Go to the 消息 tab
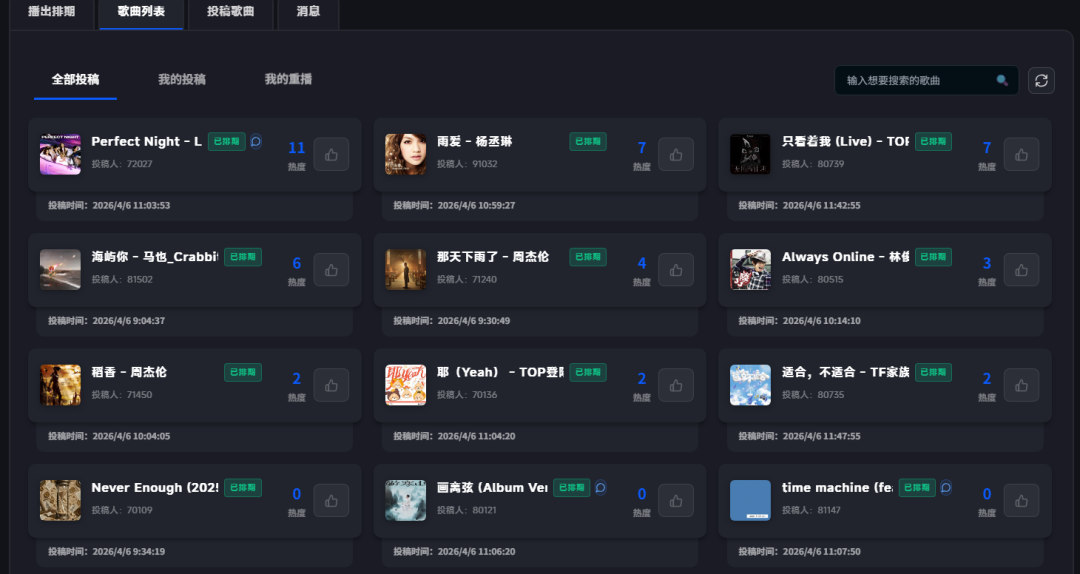 click(308, 12)
